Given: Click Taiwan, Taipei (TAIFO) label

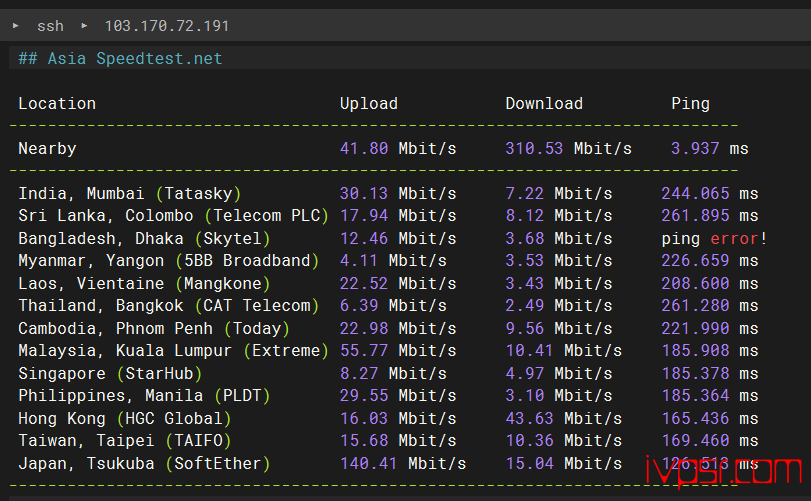Looking at the screenshot, I should 125,441.
